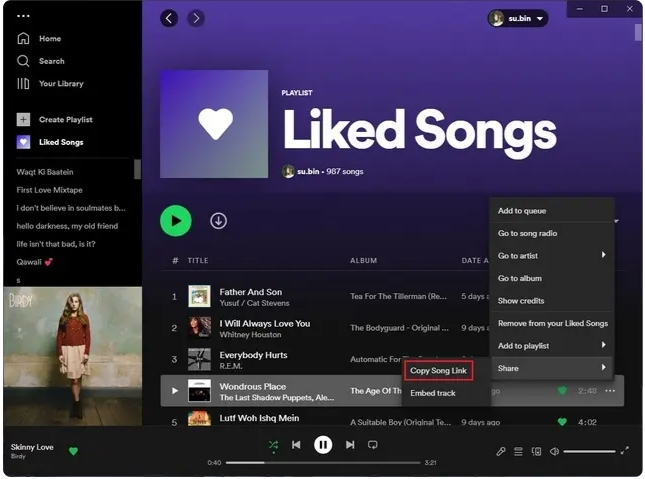Expand the Share submenu
This screenshot has width=645, height=479.
click(552, 368)
